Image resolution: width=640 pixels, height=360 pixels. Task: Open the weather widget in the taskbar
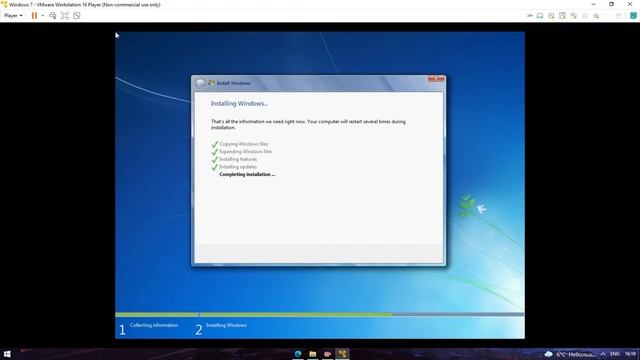(x=570, y=354)
